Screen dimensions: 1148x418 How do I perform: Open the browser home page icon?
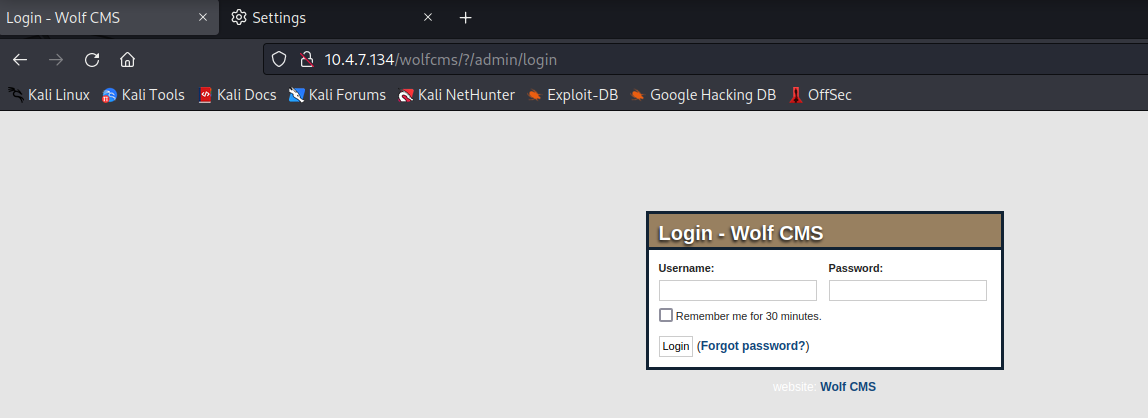127,59
